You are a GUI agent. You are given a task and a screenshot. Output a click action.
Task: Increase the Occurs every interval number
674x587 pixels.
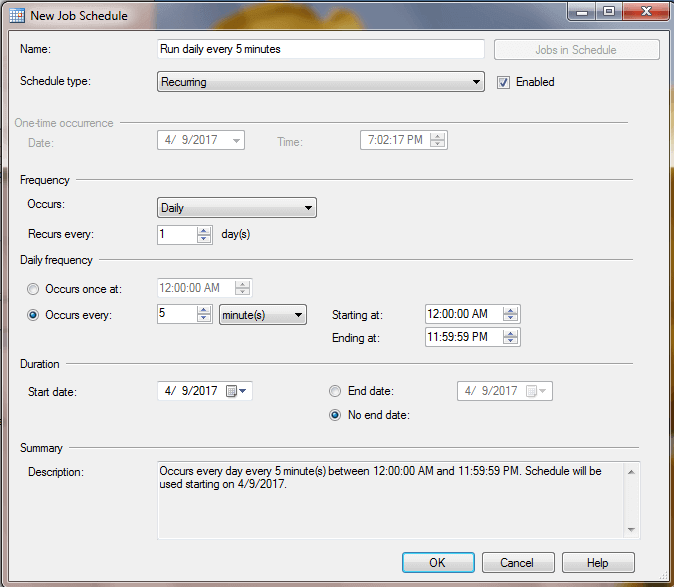204,310
